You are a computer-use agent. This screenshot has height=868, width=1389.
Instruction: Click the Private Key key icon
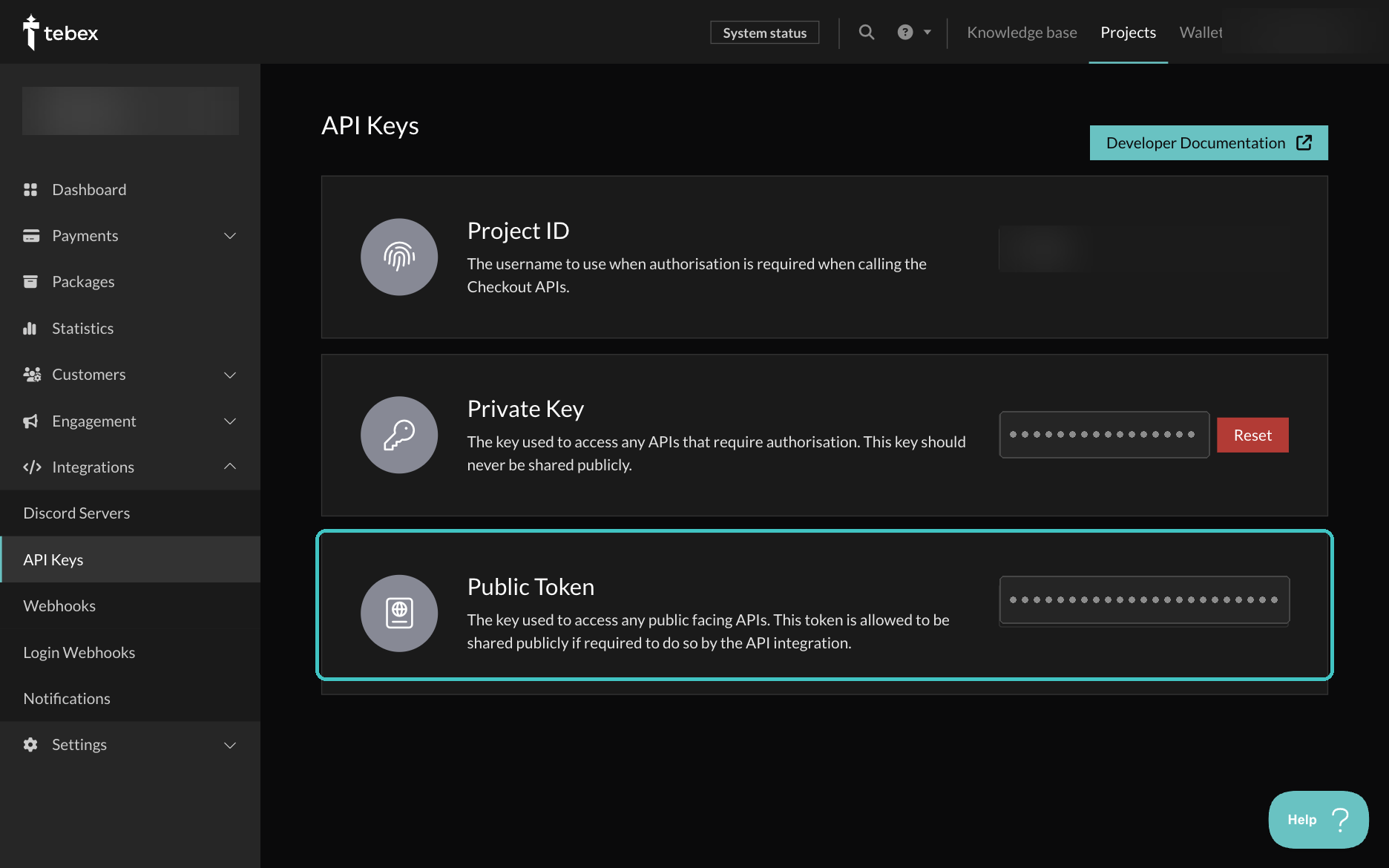tap(399, 435)
